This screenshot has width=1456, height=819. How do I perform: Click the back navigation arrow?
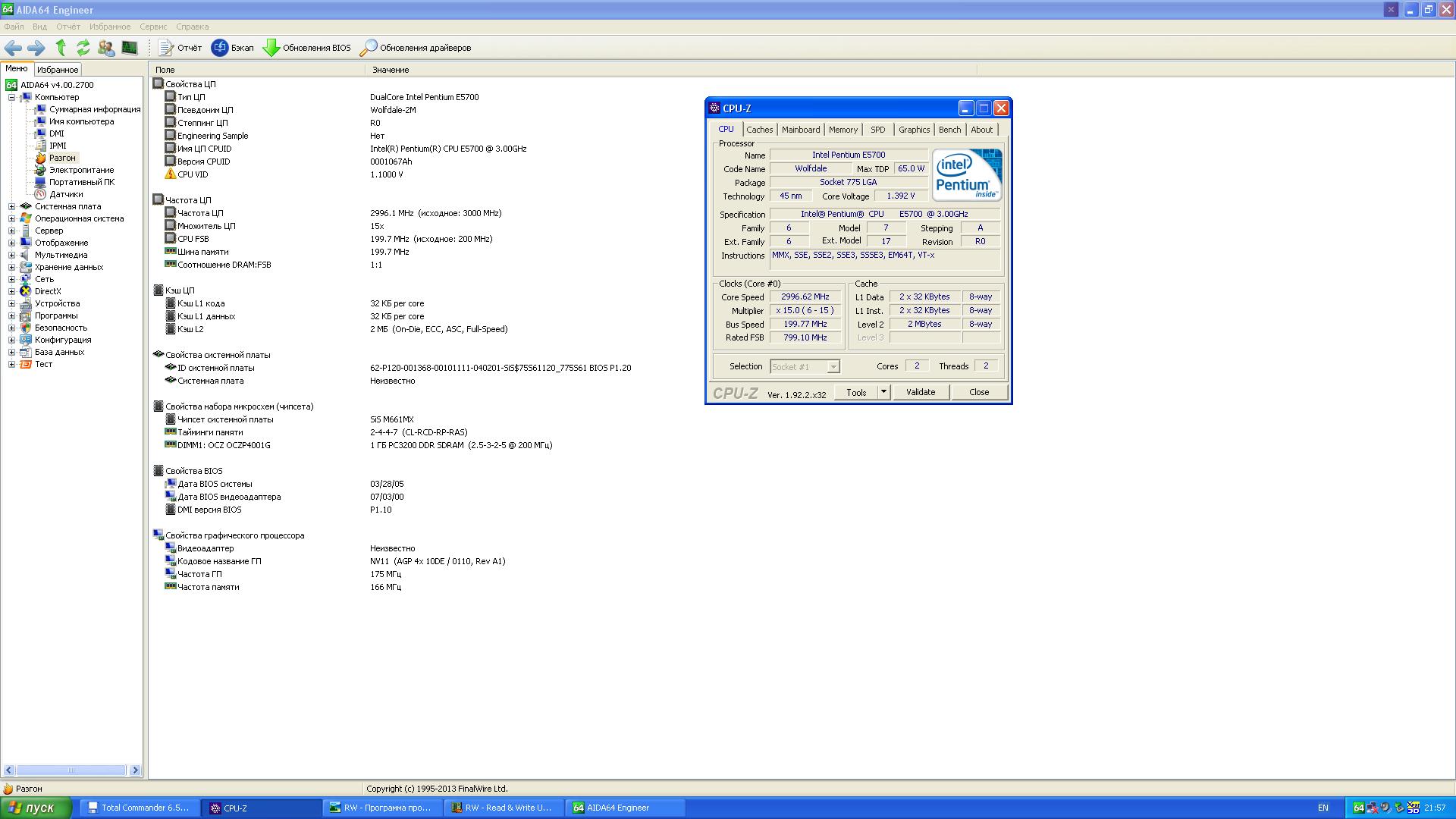(x=13, y=48)
